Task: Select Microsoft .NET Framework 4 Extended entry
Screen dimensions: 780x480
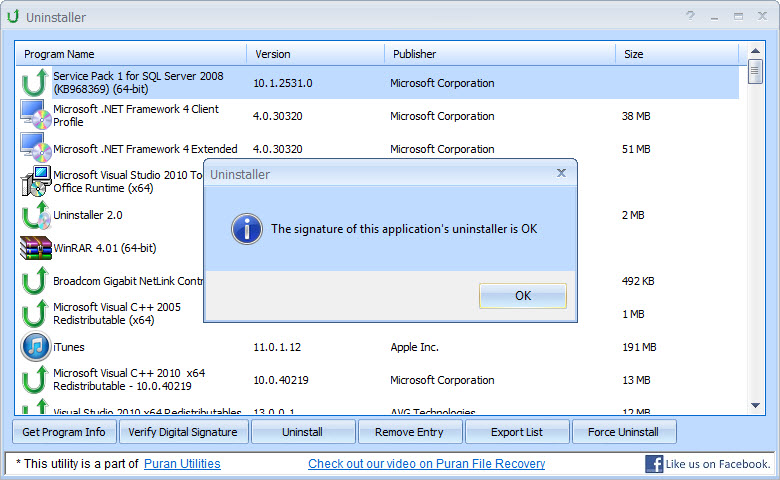Action: click(x=145, y=149)
